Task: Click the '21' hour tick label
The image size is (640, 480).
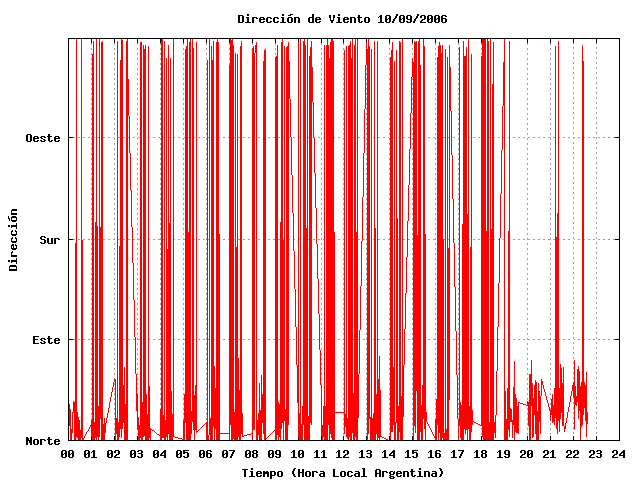Action: (x=550, y=454)
